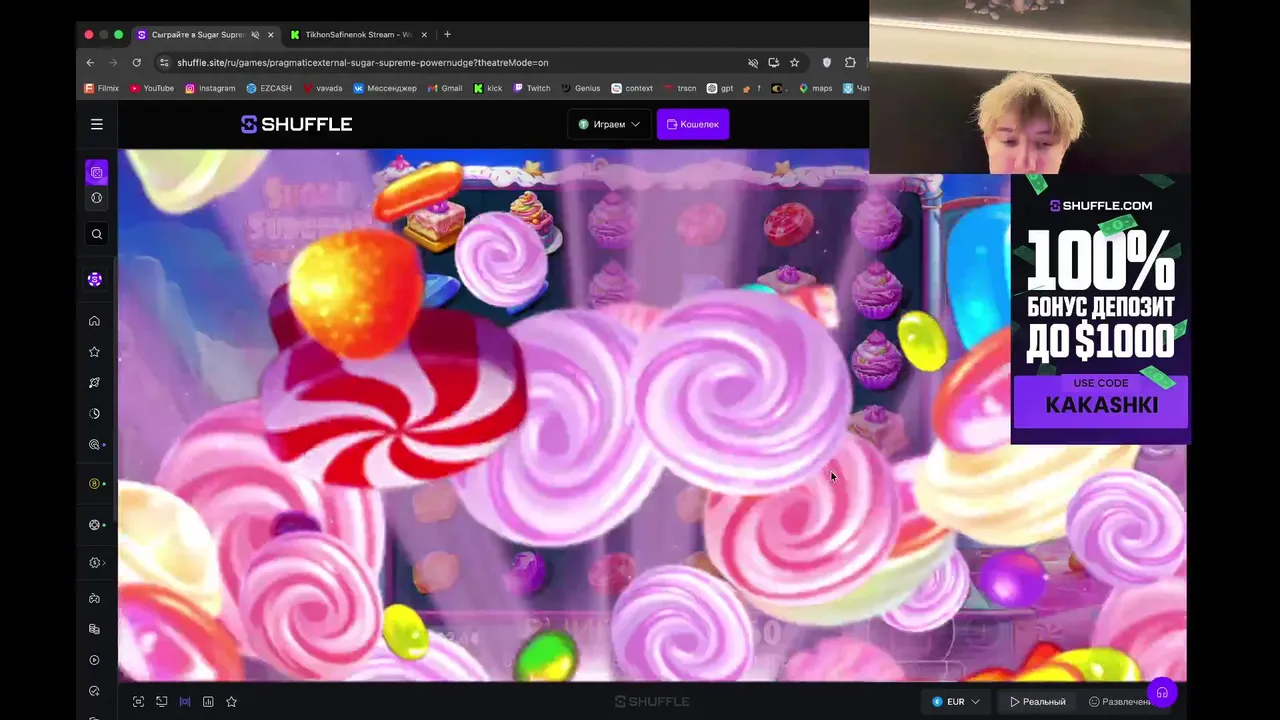This screenshot has width=1280, height=720.
Task: Open the kick bookmark
Action: click(x=488, y=88)
